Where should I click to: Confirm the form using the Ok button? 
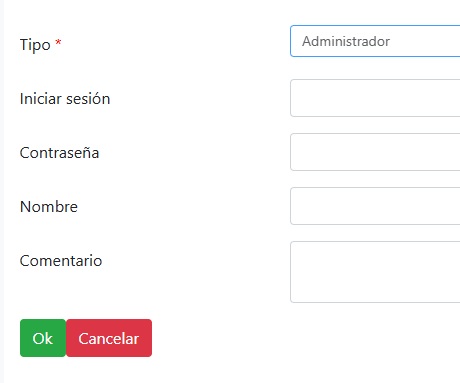(x=43, y=338)
